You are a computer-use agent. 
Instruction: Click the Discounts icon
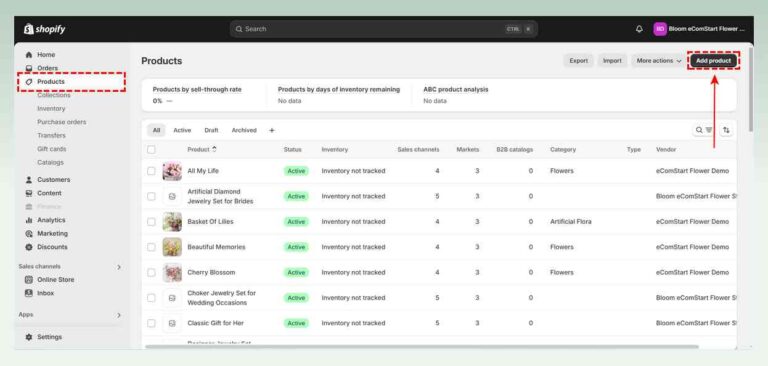pos(29,247)
